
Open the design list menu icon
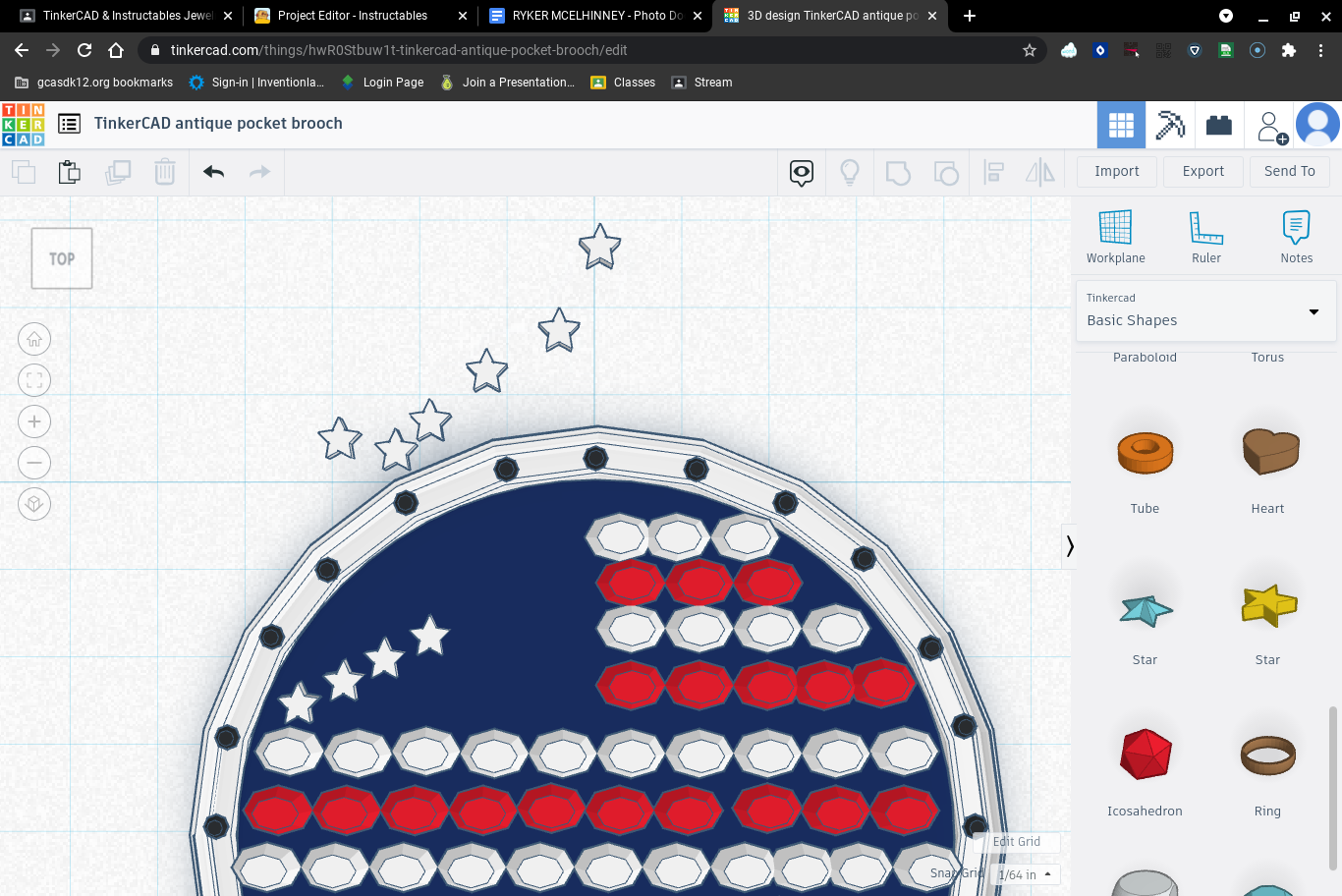pos(69,124)
